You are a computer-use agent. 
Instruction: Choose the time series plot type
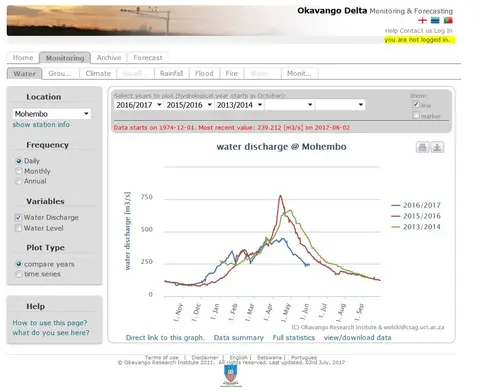19,274
